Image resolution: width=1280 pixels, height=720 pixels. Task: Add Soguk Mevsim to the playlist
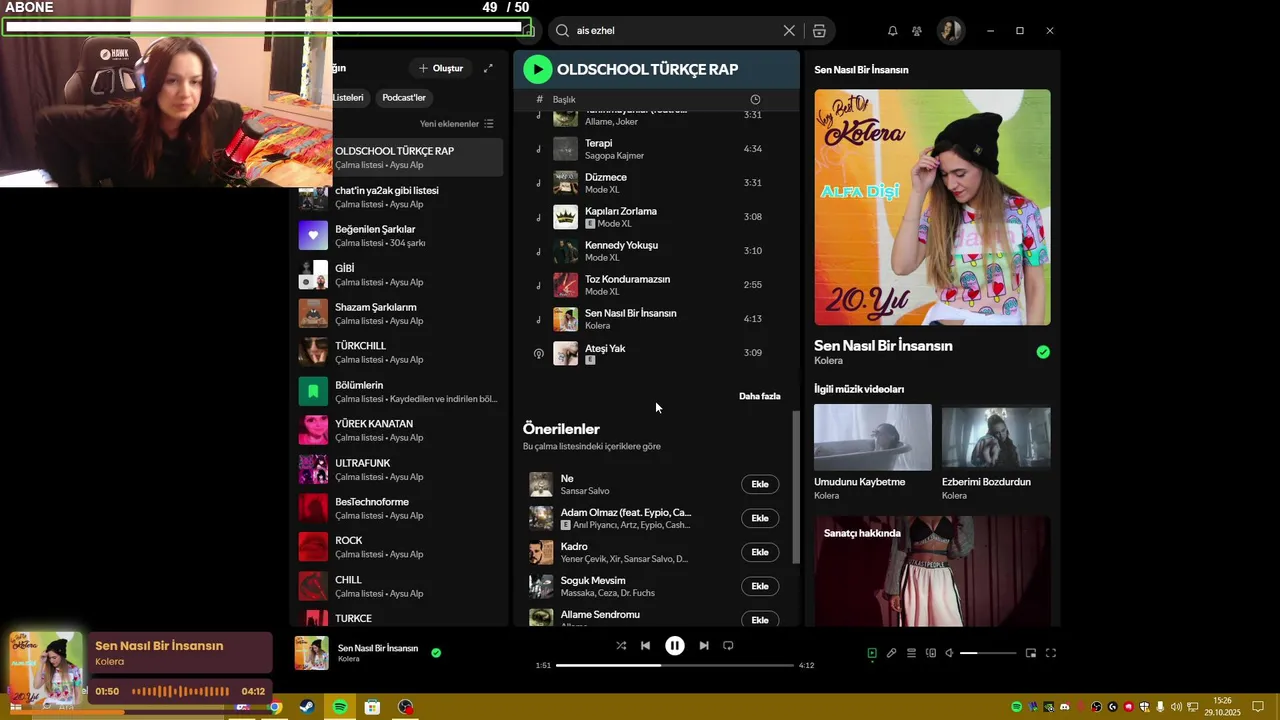(x=760, y=586)
